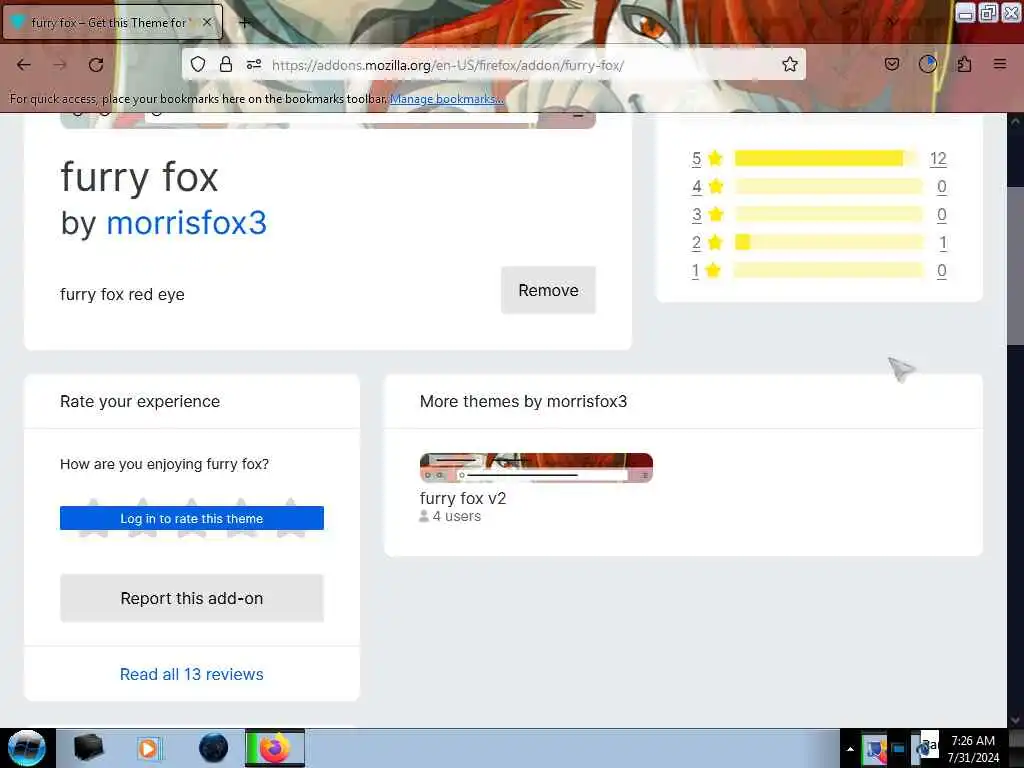Open the furry fox v2 title link
The height and width of the screenshot is (768, 1024).
point(462,498)
